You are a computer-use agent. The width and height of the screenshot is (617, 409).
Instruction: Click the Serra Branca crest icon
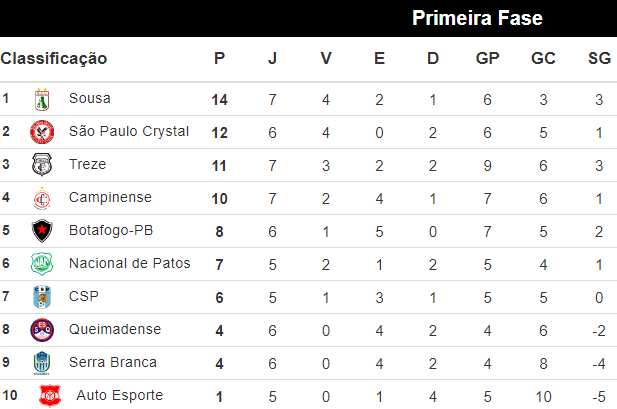click(x=42, y=363)
